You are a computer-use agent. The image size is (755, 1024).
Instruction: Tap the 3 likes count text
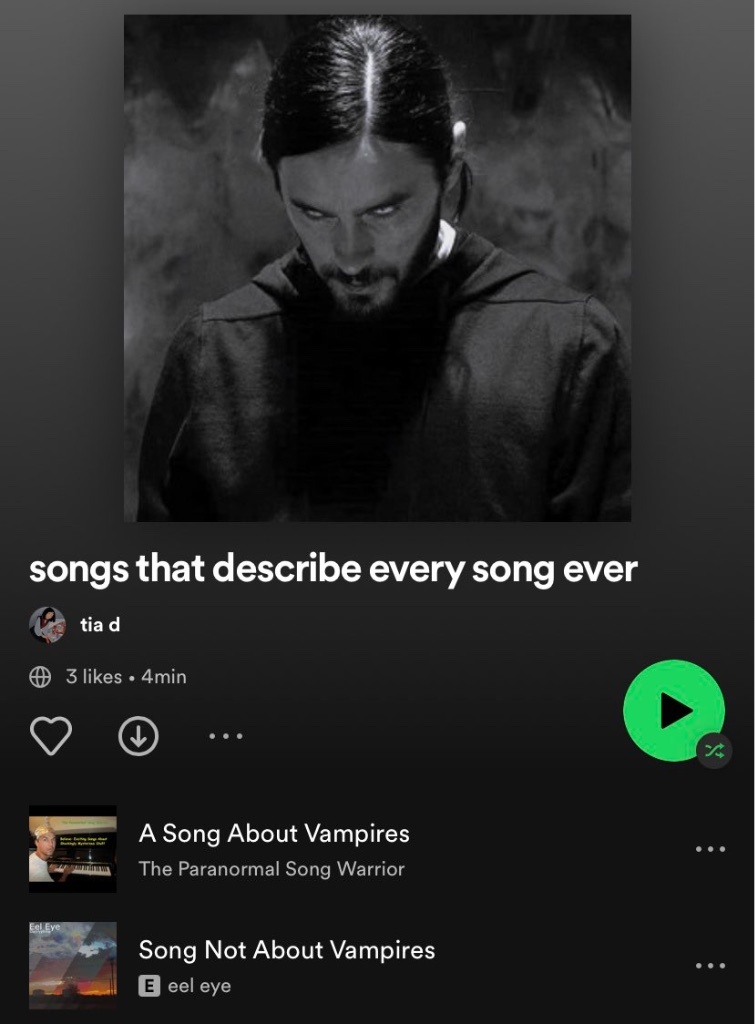click(93, 677)
